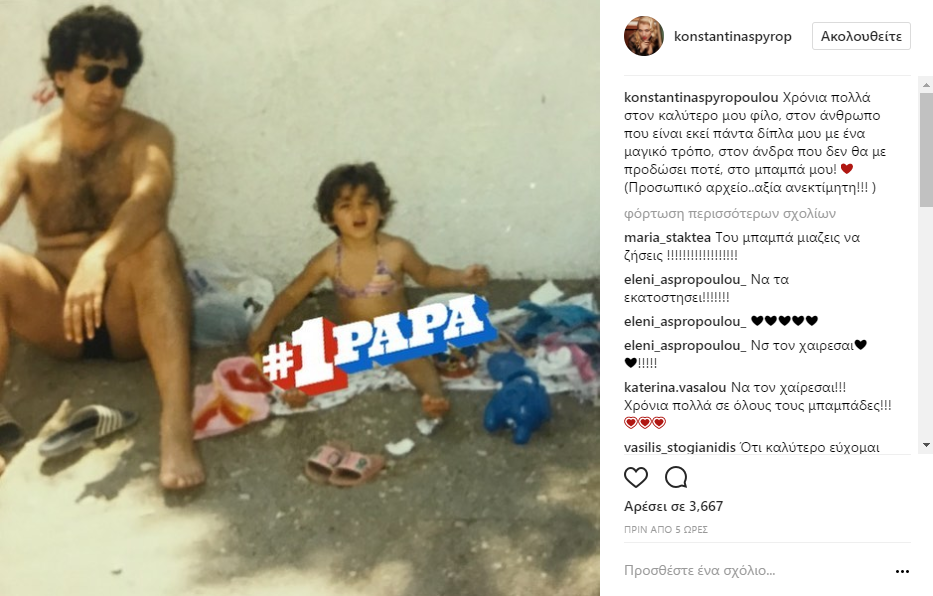The height and width of the screenshot is (596, 933).
Task: Open katerina.vasalou's profile link
Action: pos(675,387)
